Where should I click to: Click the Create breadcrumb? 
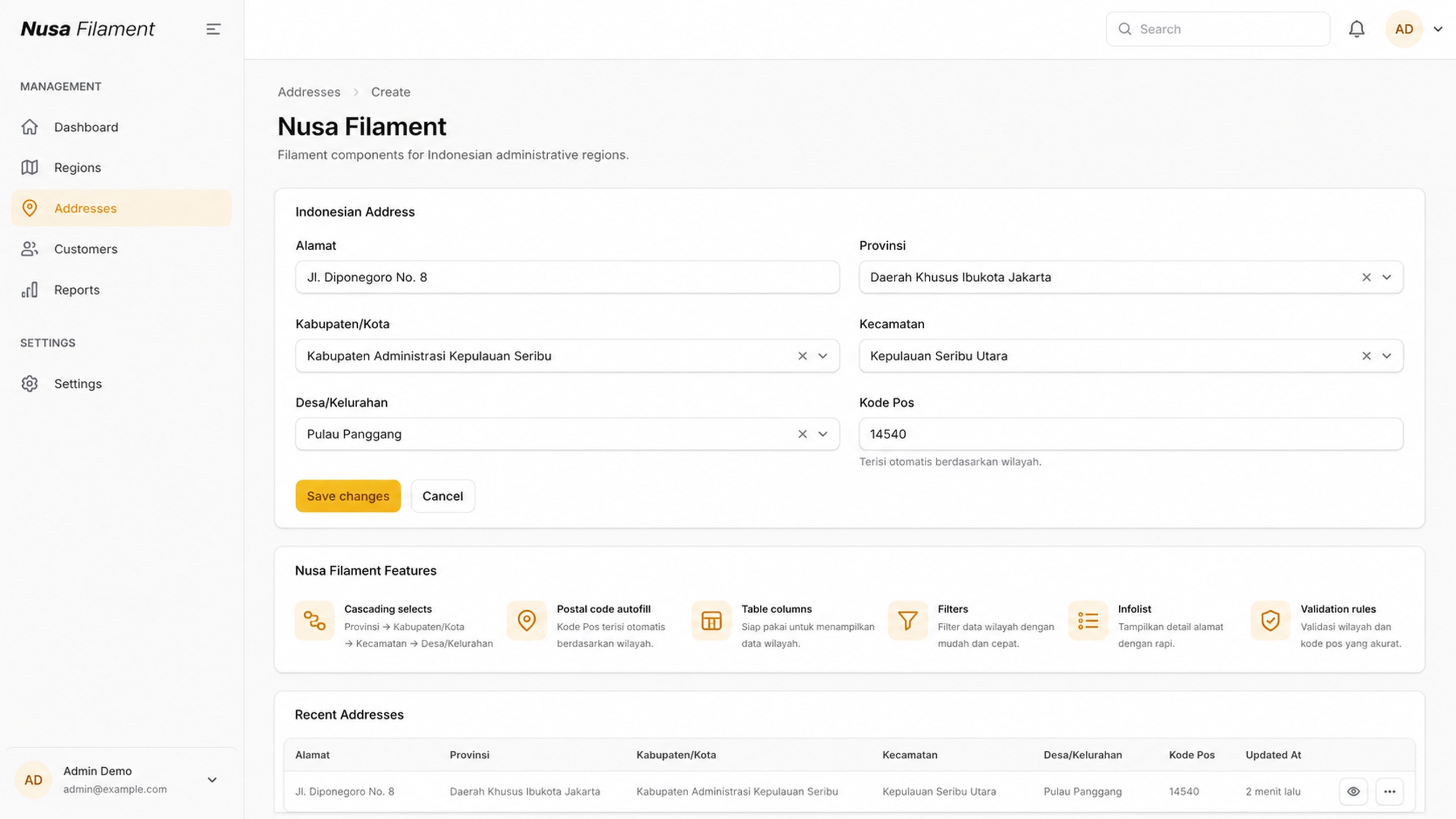coord(391,92)
